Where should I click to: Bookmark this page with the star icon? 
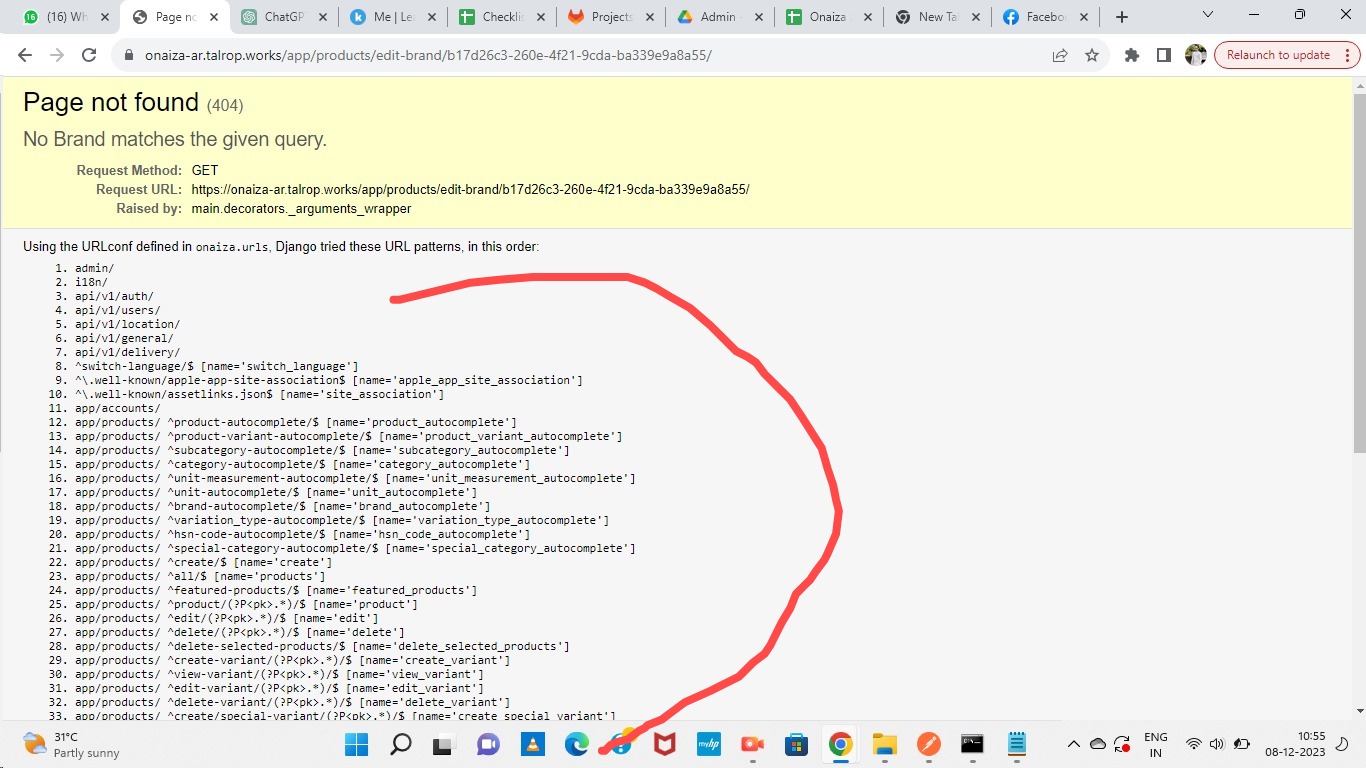pos(1092,56)
